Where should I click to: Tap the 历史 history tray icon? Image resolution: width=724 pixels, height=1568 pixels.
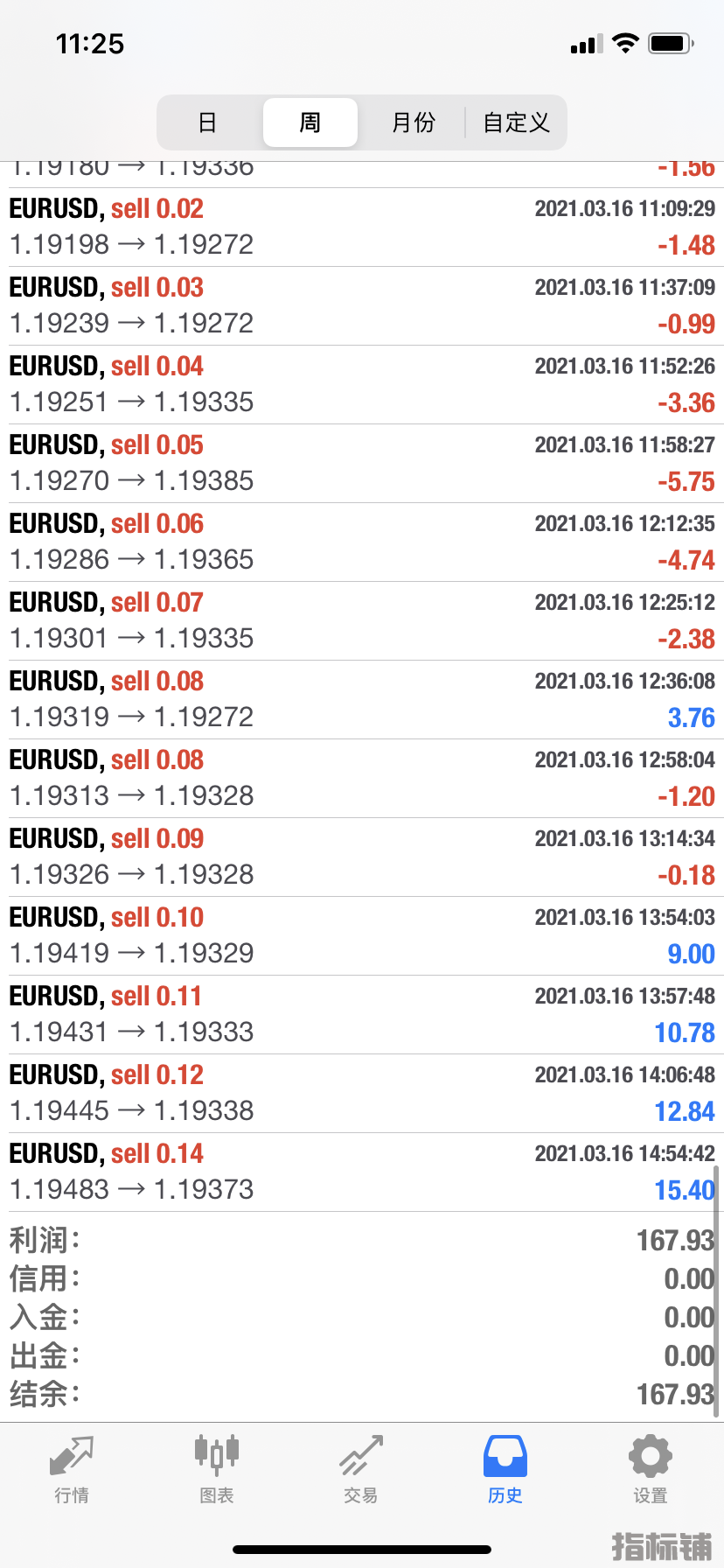pyautogui.click(x=505, y=1456)
